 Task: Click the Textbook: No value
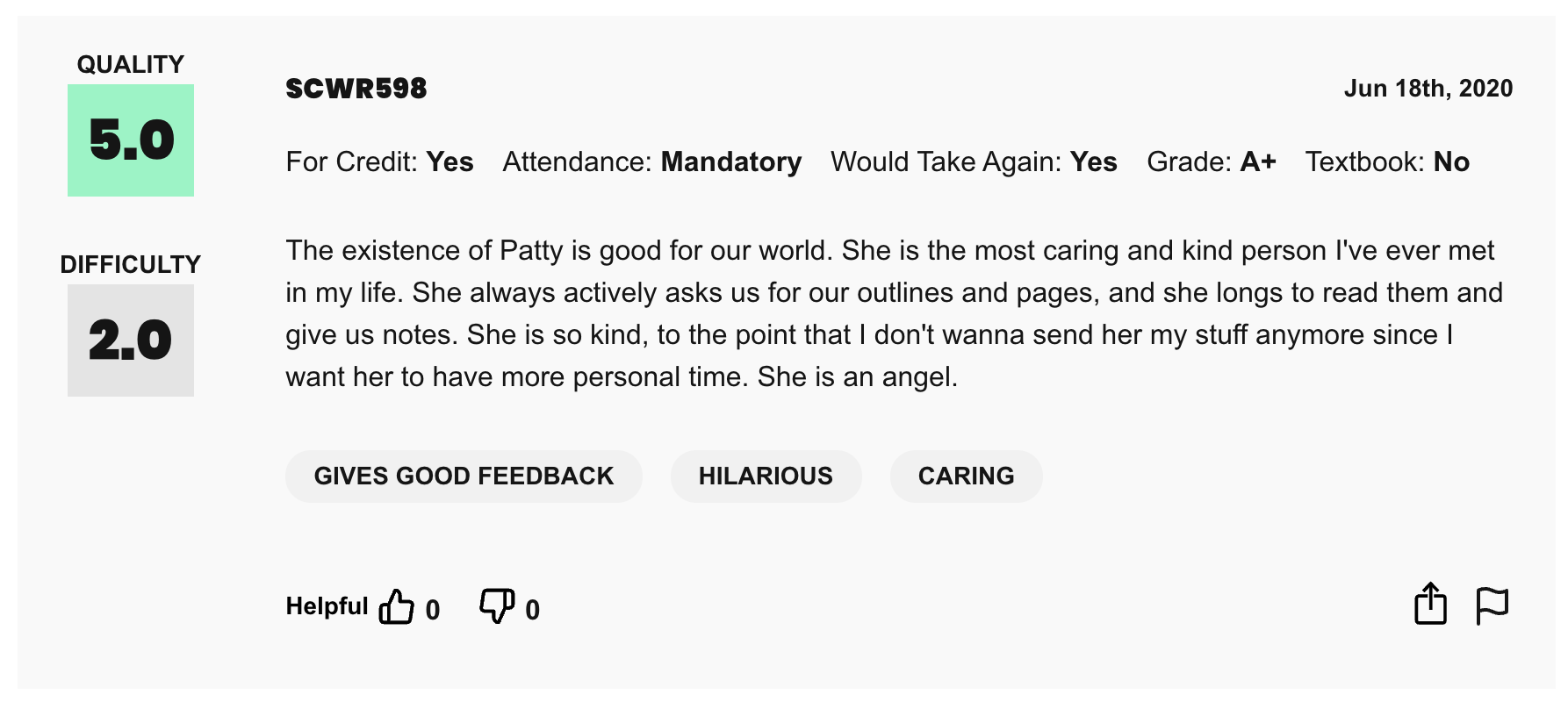(1388, 161)
